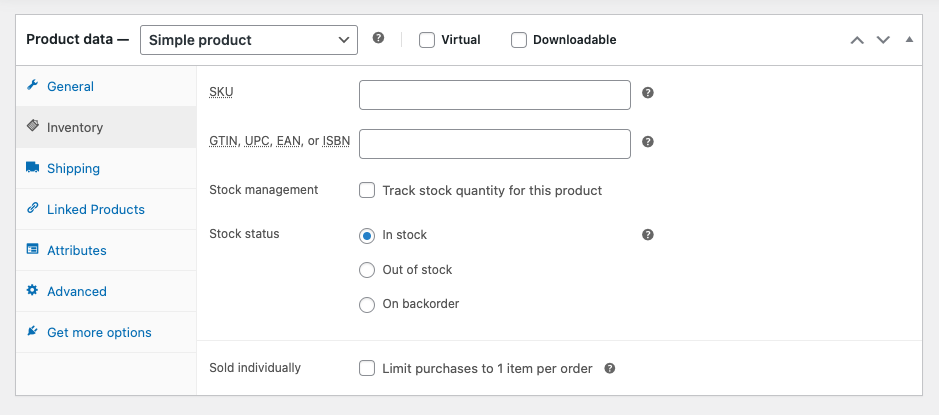Move Product data panel up with arrow

tap(857, 40)
